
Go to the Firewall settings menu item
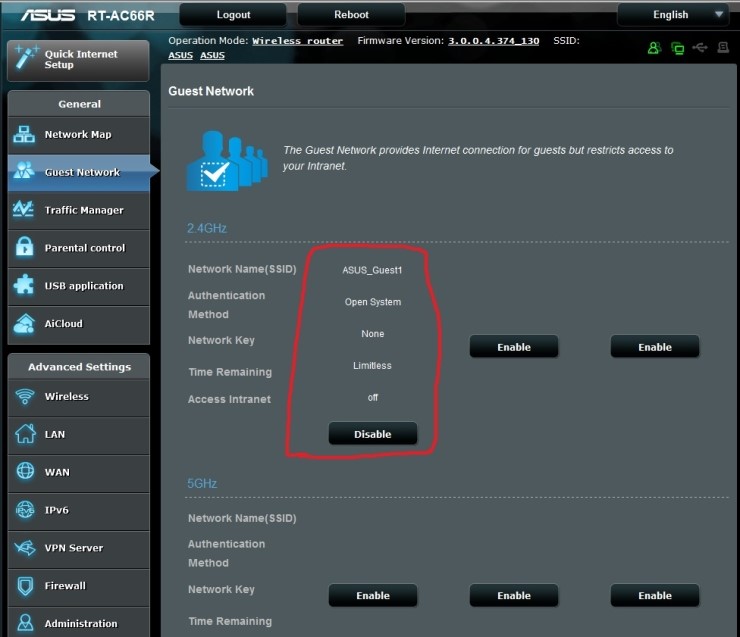click(65, 586)
